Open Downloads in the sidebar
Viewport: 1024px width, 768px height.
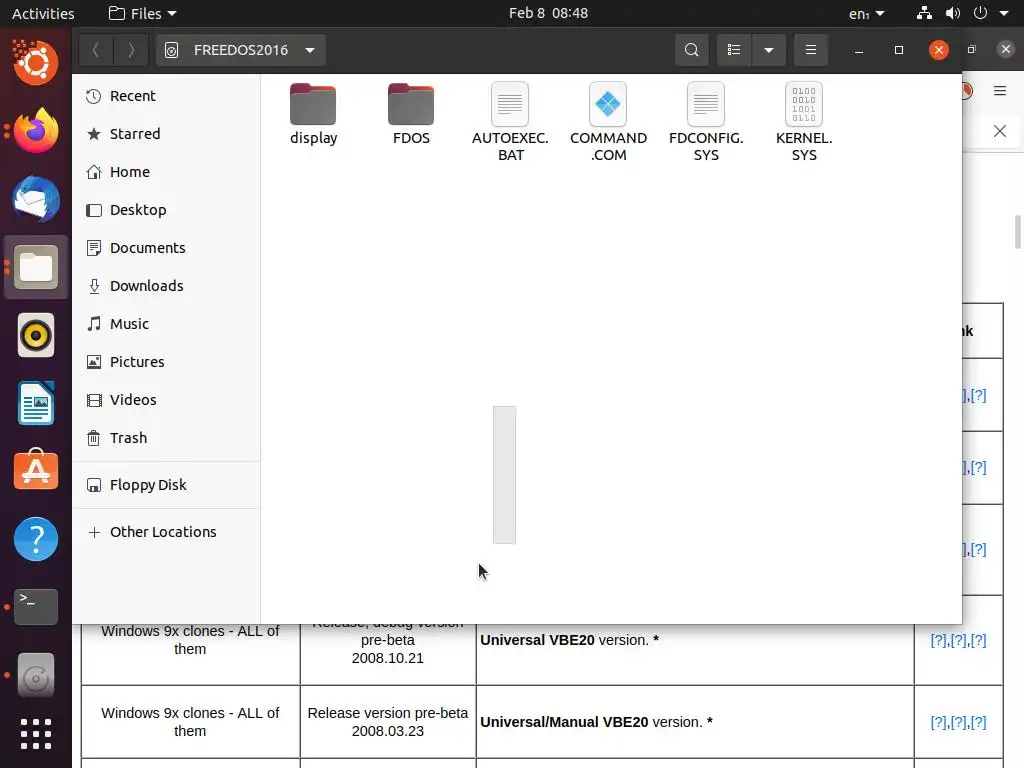(x=167, y=285)
